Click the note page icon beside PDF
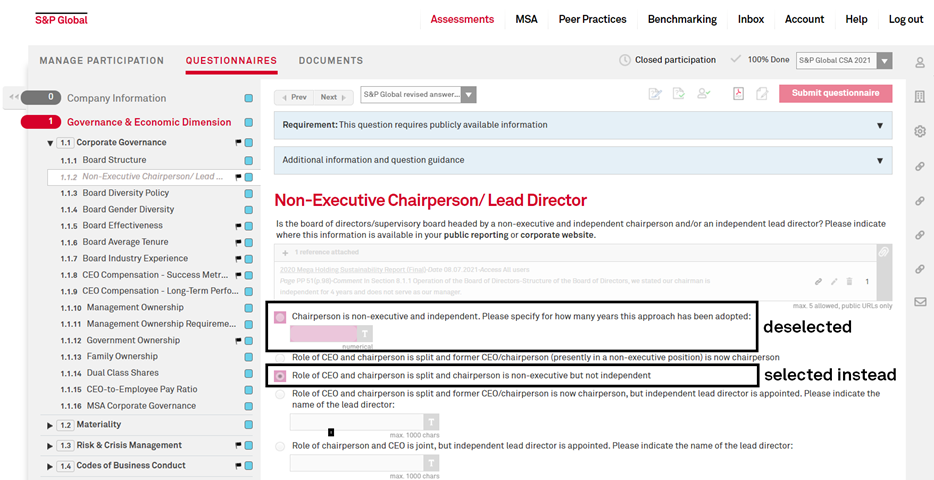This screenshot has height=480, width=934. [761, 93]
